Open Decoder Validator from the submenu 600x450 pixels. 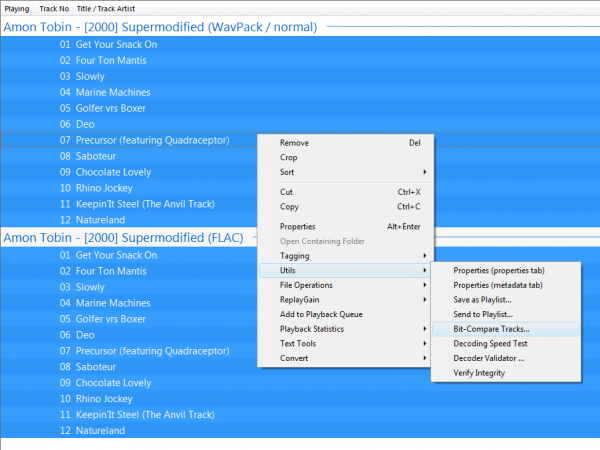coord(490,358)
